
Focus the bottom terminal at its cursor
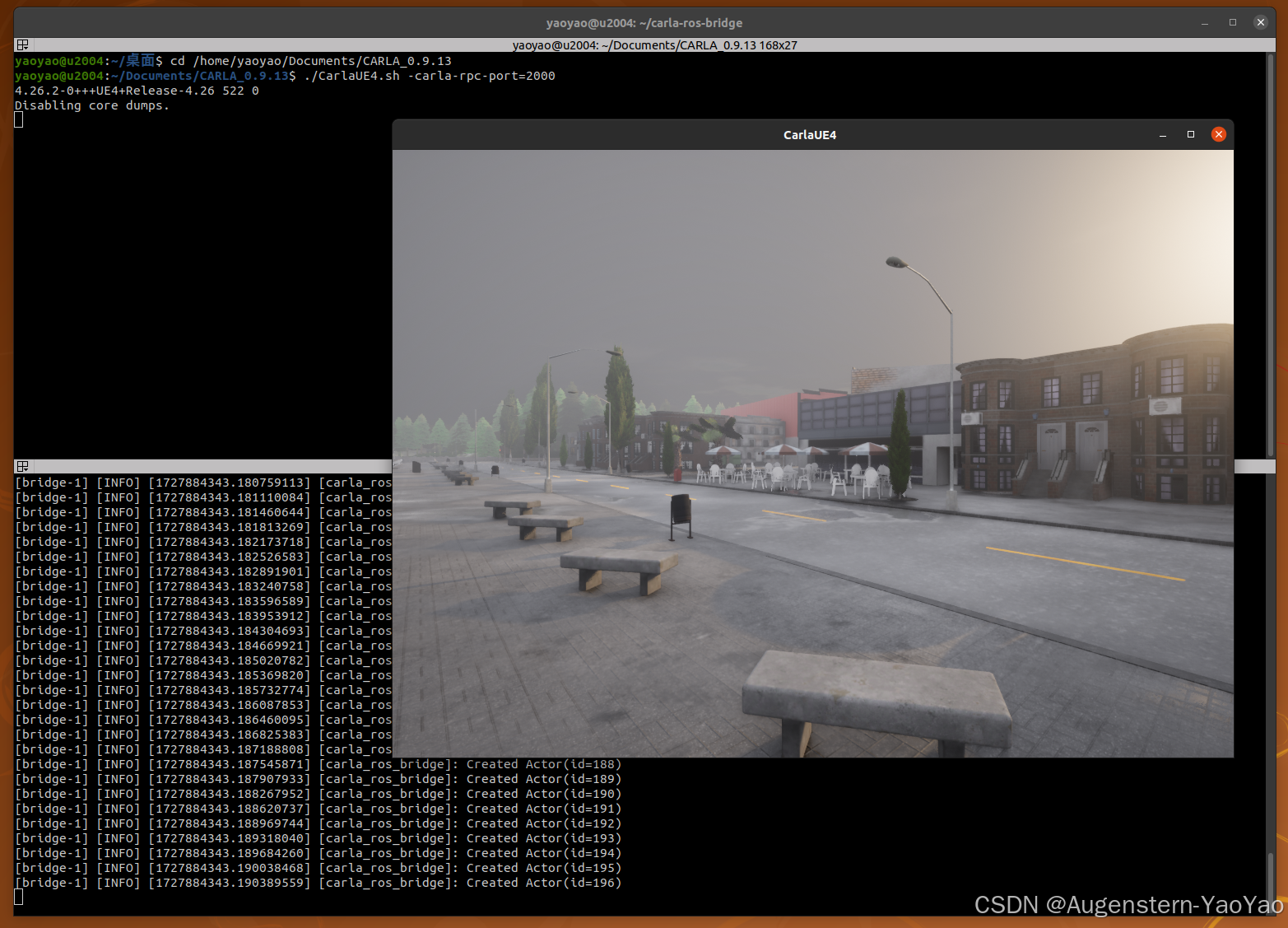pyautogui.click(x=19, y=898)
